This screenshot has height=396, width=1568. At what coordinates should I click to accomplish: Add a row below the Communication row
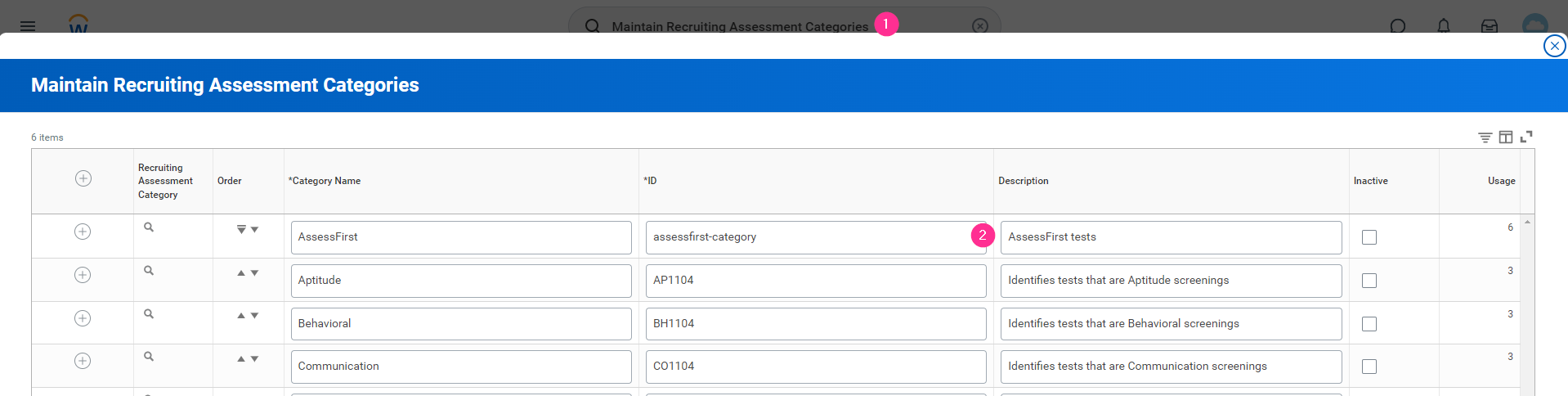pyautogui.click(x=83, y=361)
